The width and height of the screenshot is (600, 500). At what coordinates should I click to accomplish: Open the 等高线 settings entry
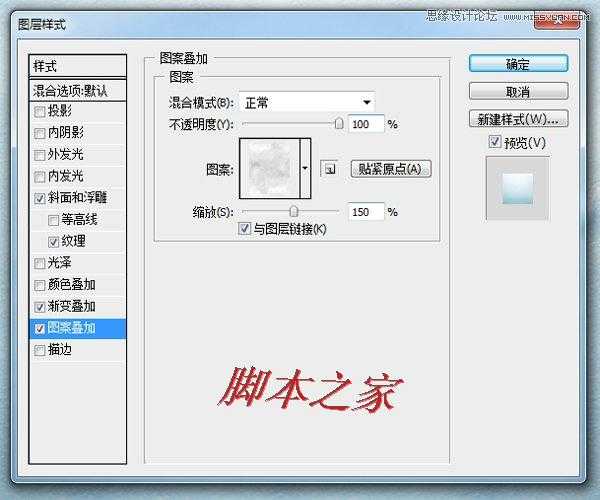click(79, 219)
